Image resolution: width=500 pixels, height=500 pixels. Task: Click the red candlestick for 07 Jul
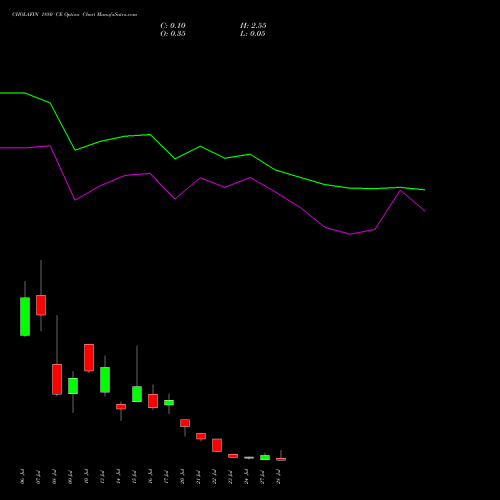[41, 305]
